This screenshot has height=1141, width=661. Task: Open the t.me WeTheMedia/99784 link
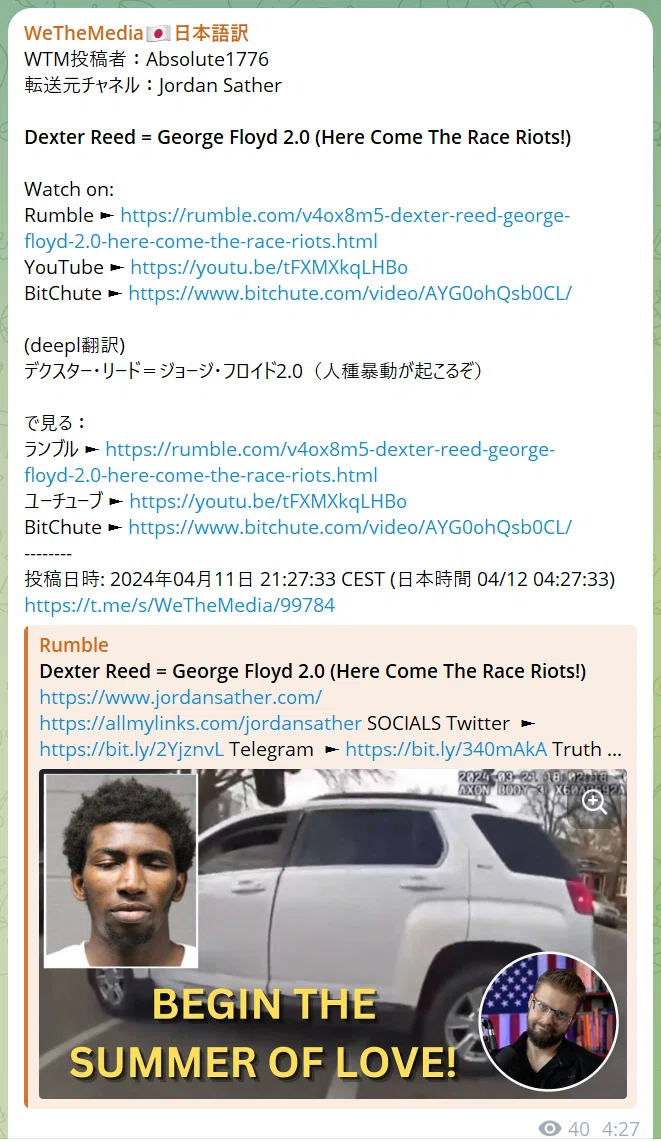click(x=180, y=605)
